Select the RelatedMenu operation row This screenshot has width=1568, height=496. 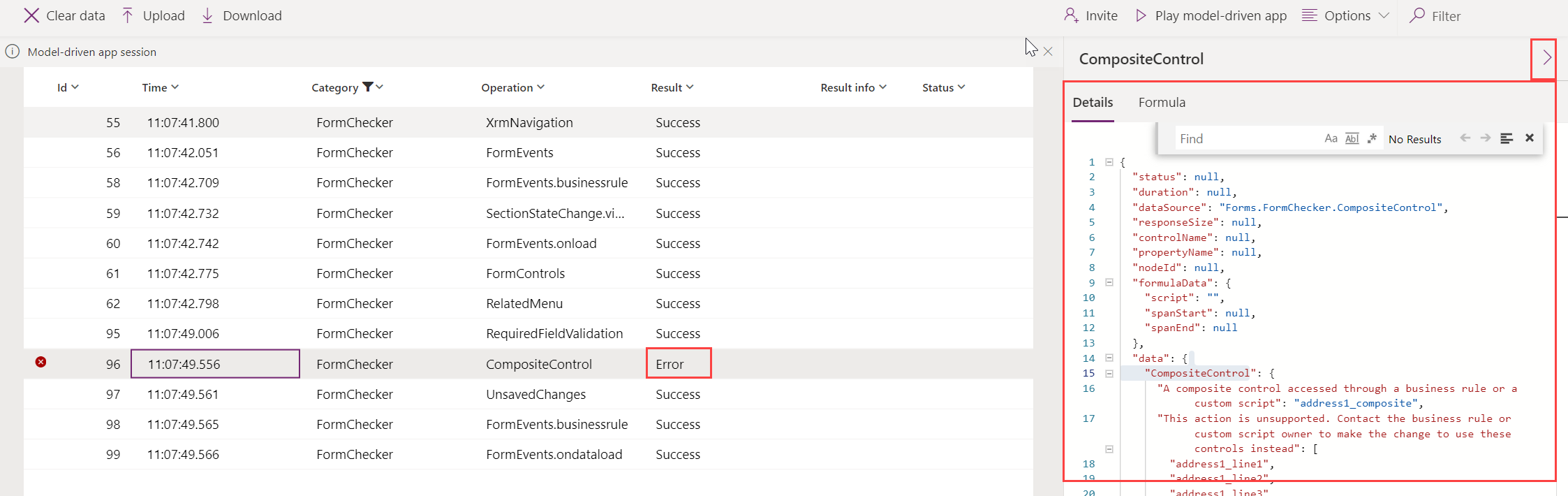[x=528, y=303]
